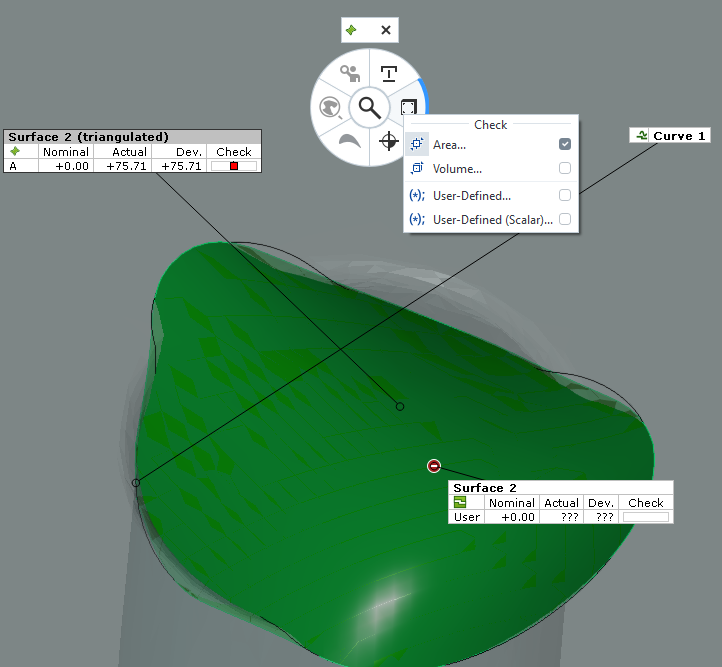Viewport: 722px width, 667px height.
Task: Choose User-Defined (Scalar)... check entry
Action: (491, 220)
